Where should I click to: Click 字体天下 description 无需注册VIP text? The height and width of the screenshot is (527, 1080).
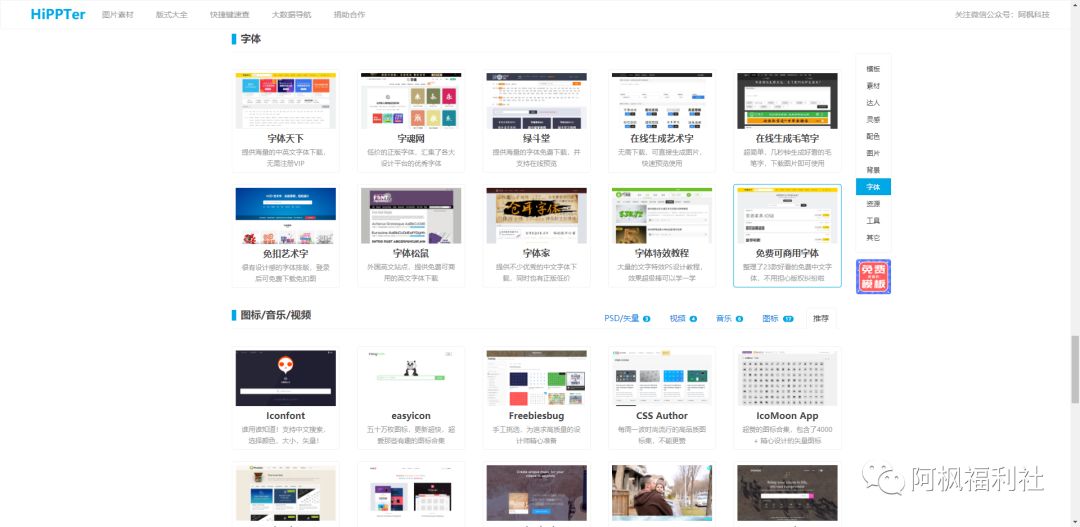286,164
